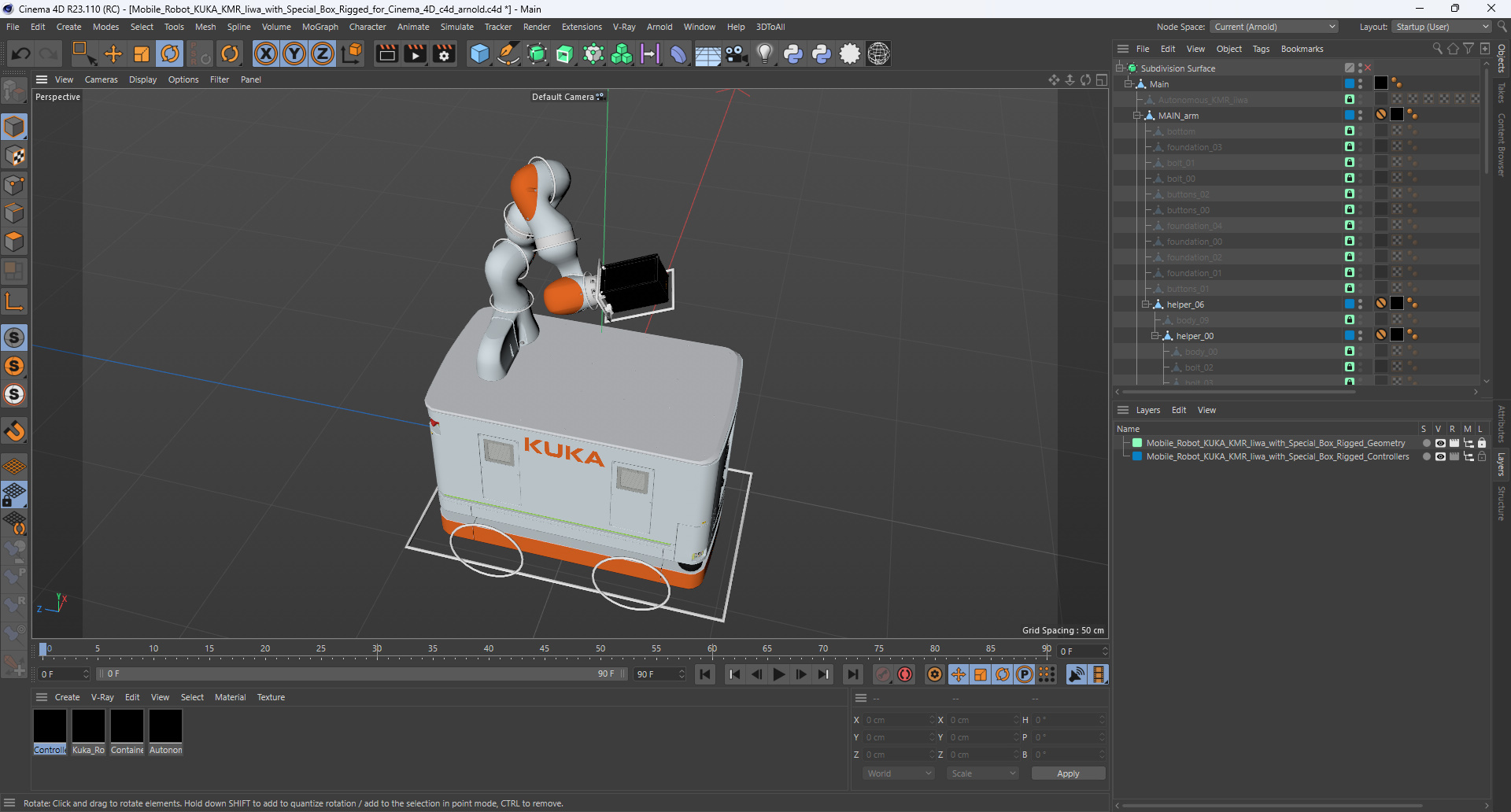
Task: Collapse the MAIN_arm hierarchy
Action: [1136, 116]
